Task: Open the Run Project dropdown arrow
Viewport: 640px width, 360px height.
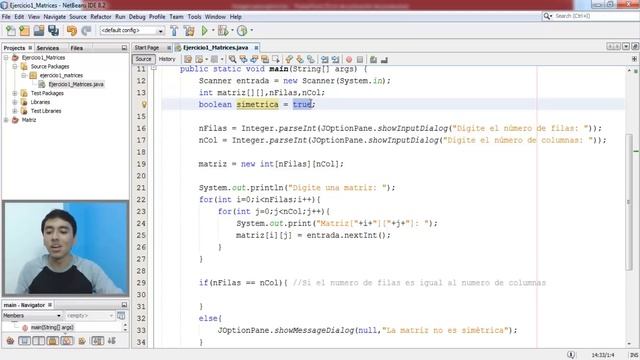Action: tap(213, 30)
